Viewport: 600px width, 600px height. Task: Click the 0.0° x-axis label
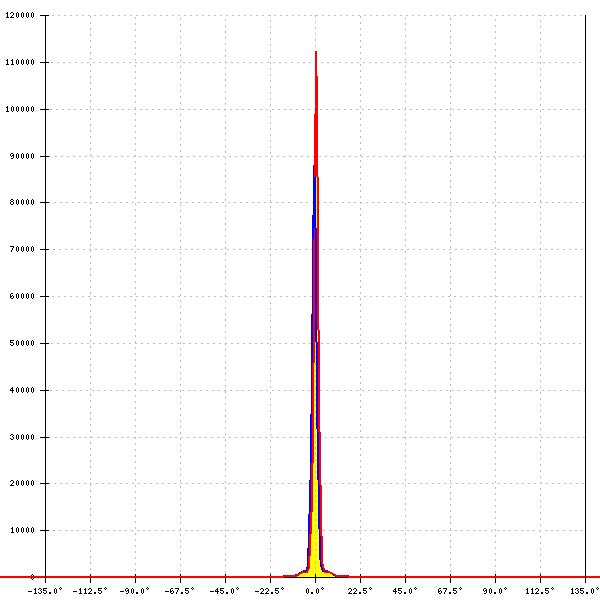tap(315, 591)
